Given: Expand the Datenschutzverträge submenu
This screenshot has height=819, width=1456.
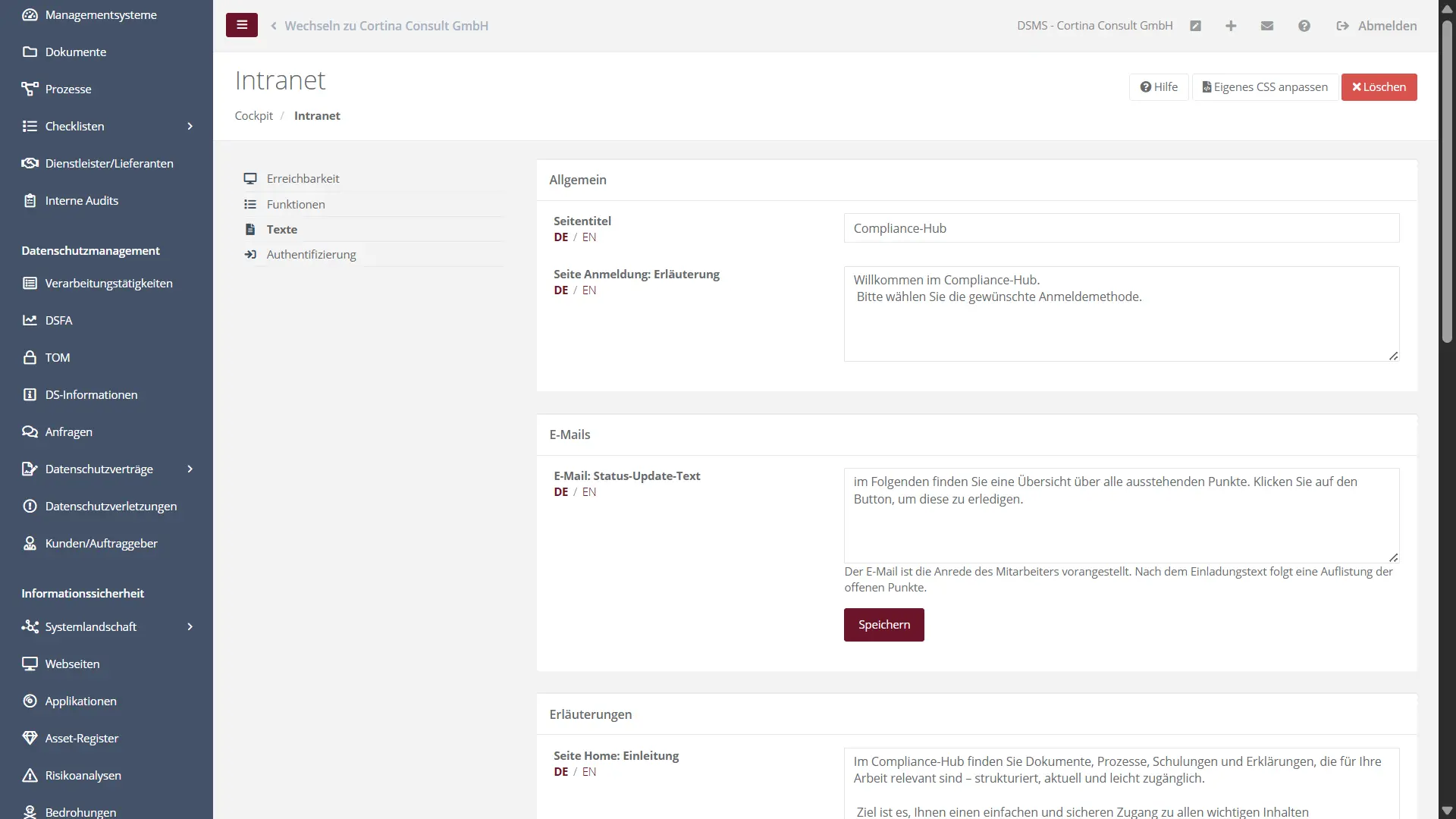Looking at the screenshot, I should pyautogui.click(x=190, y=469).
